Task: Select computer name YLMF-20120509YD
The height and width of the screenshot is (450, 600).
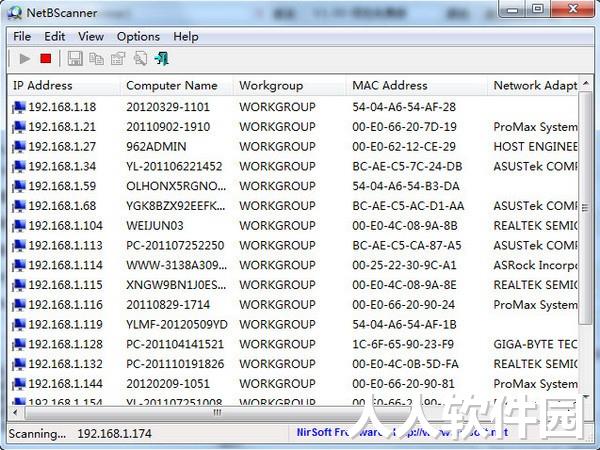Action: pos(177,324)
